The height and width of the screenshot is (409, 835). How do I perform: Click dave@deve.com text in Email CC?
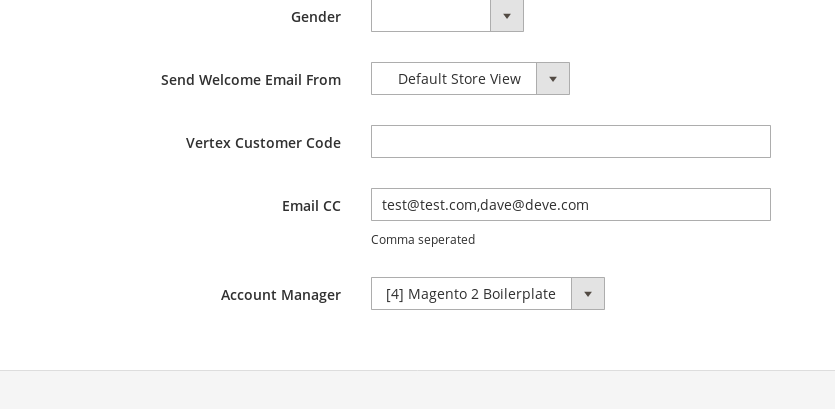point(534,205)
